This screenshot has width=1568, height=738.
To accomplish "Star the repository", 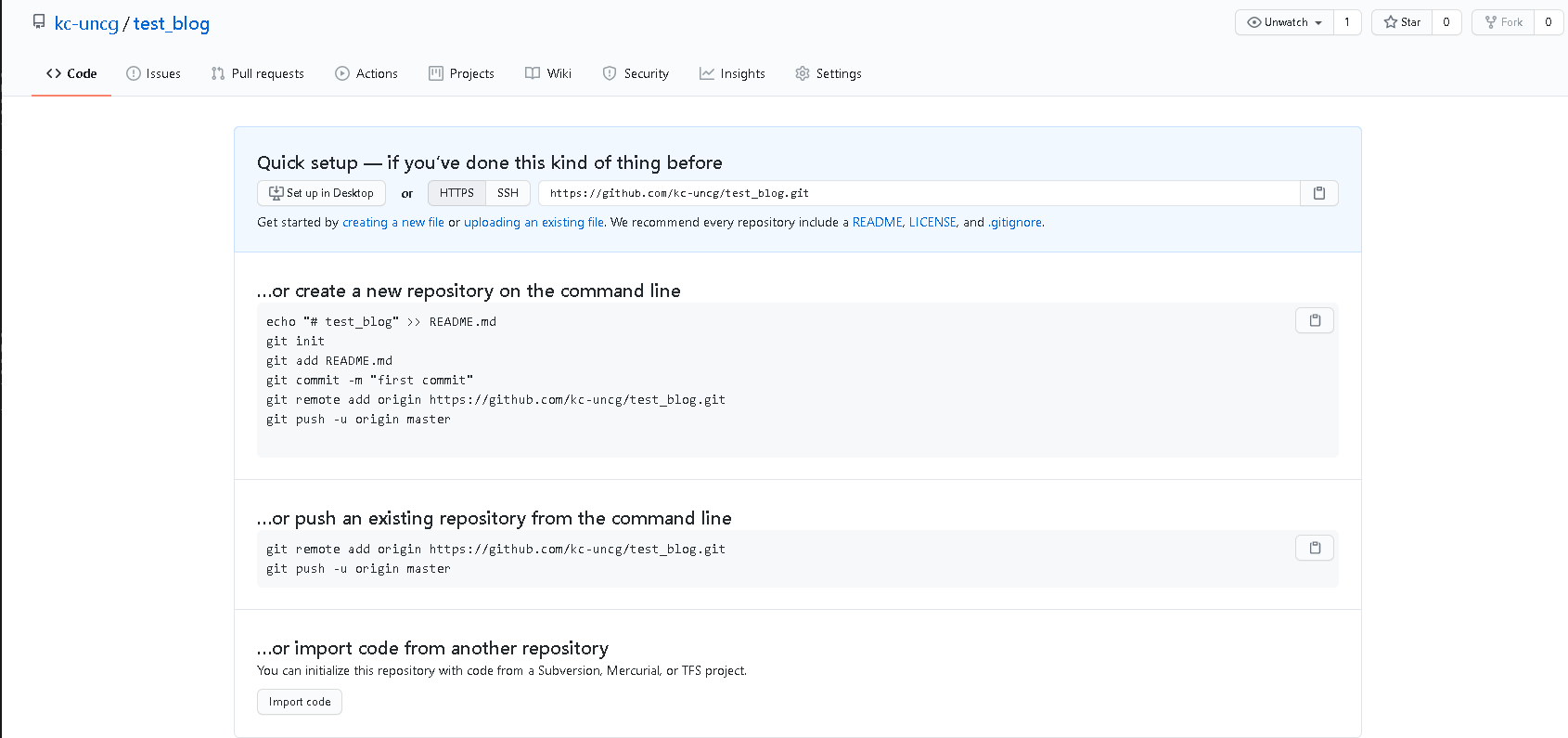I will [x=1402, y=22].
